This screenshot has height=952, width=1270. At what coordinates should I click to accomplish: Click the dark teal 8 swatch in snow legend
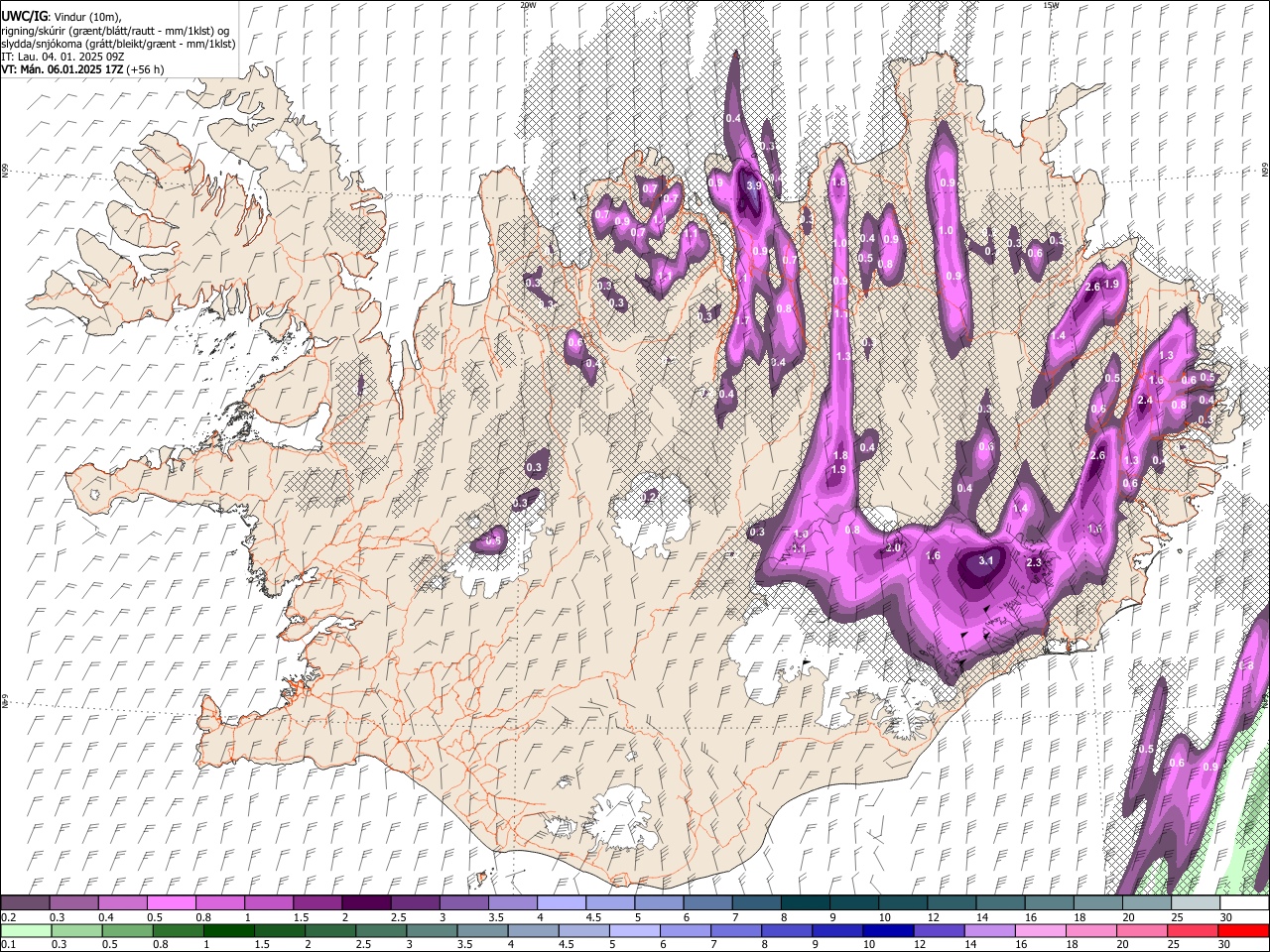click(805, 902)
